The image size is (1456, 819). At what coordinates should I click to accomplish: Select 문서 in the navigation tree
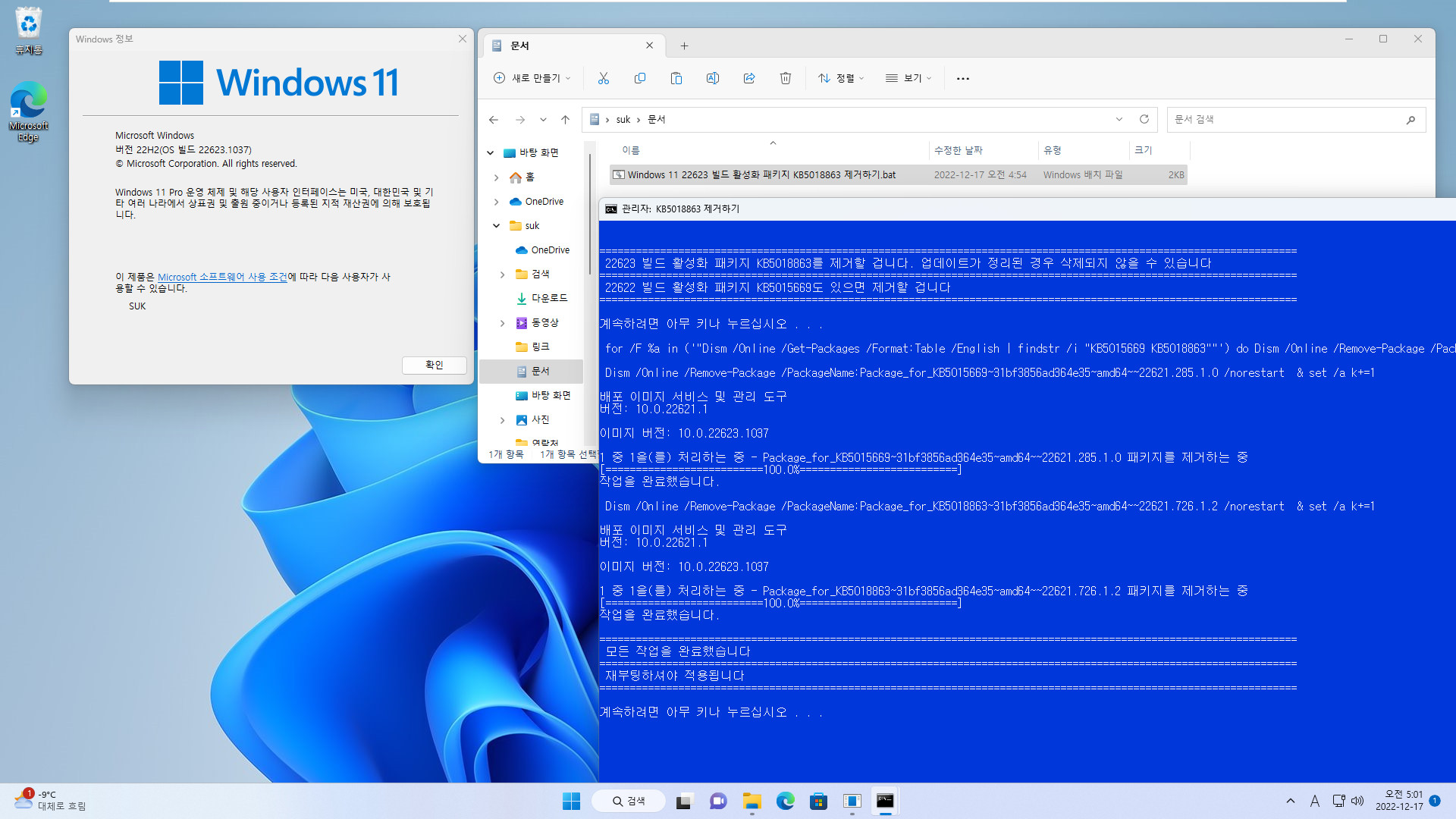[x=533, y=371]
